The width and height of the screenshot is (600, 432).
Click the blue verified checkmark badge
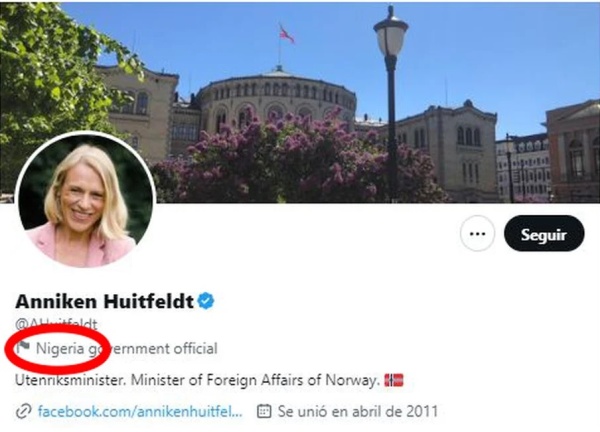coord(206,301)
